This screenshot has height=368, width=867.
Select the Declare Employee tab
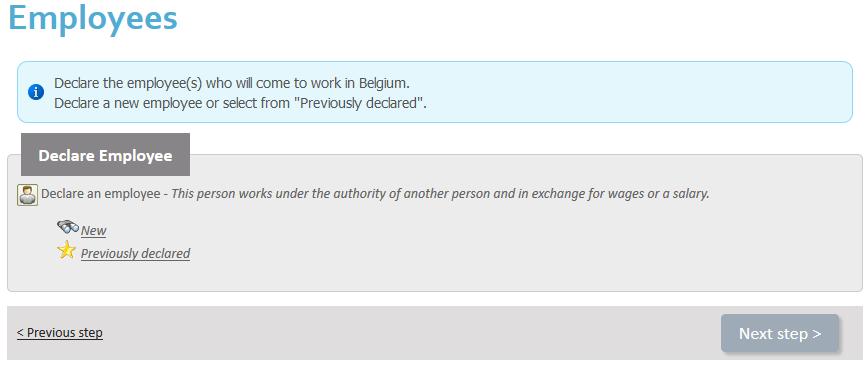point(105,155)
